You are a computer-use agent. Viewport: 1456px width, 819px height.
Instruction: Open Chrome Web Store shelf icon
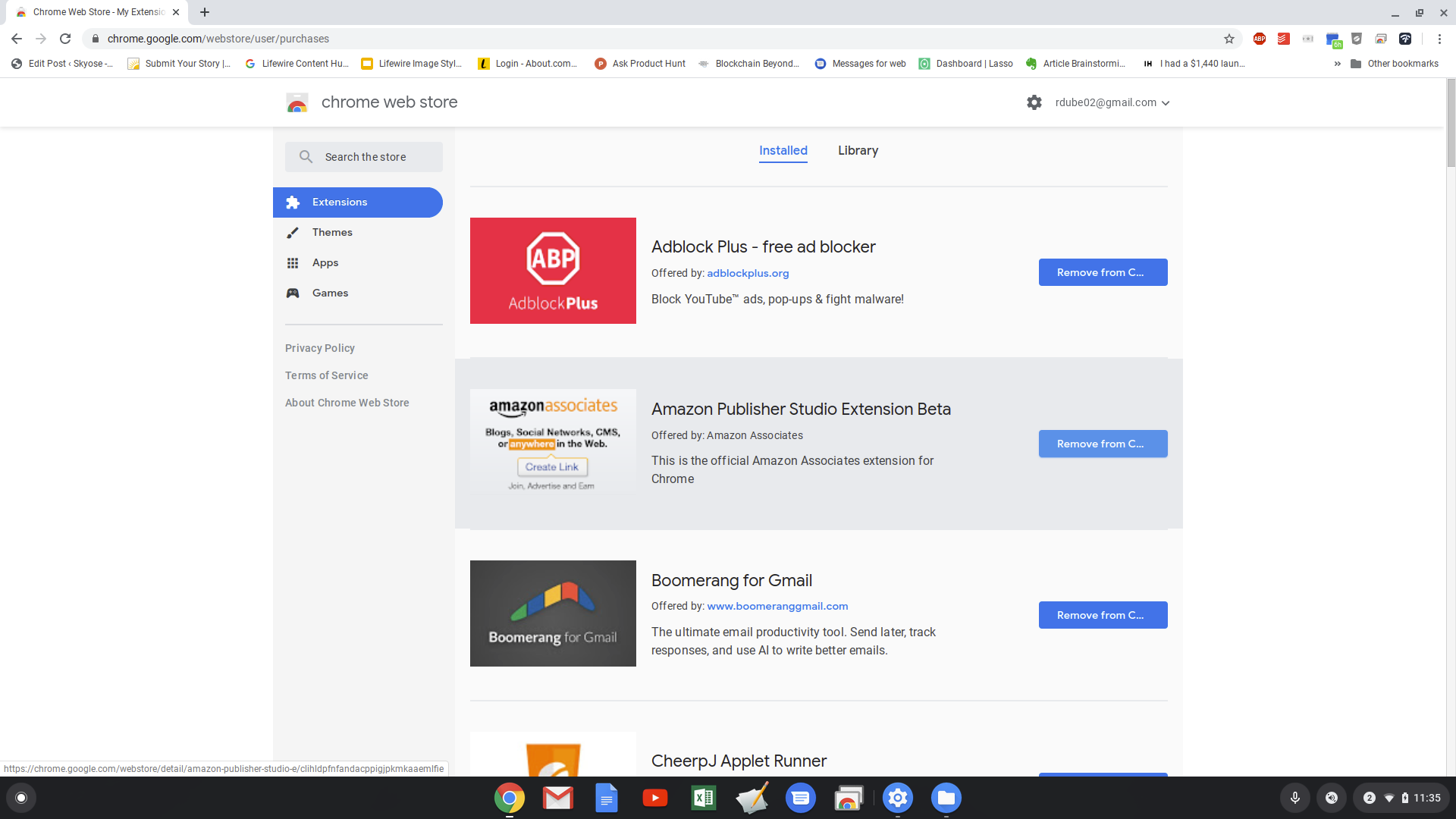(849, 798)
